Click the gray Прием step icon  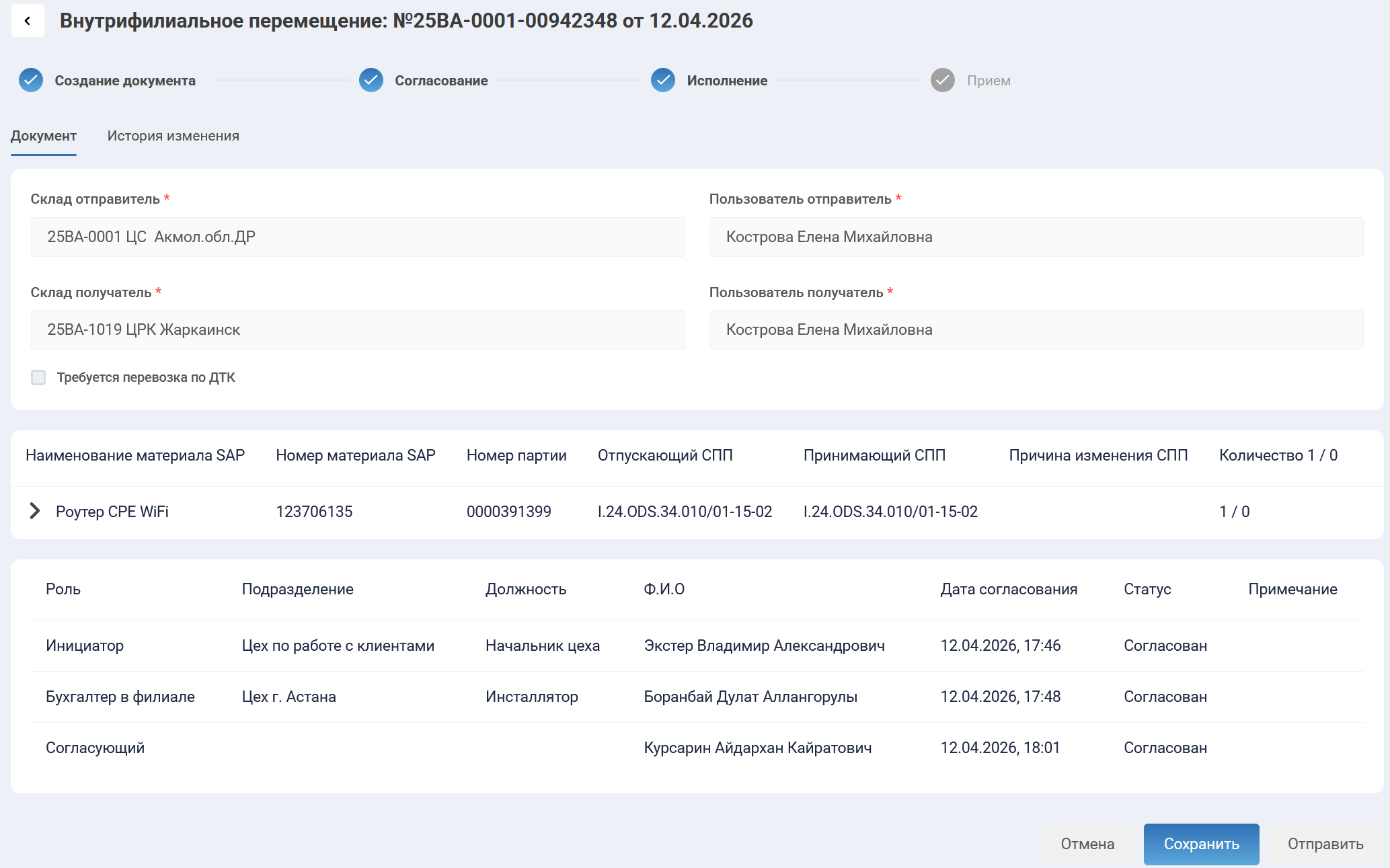point(942,80)
